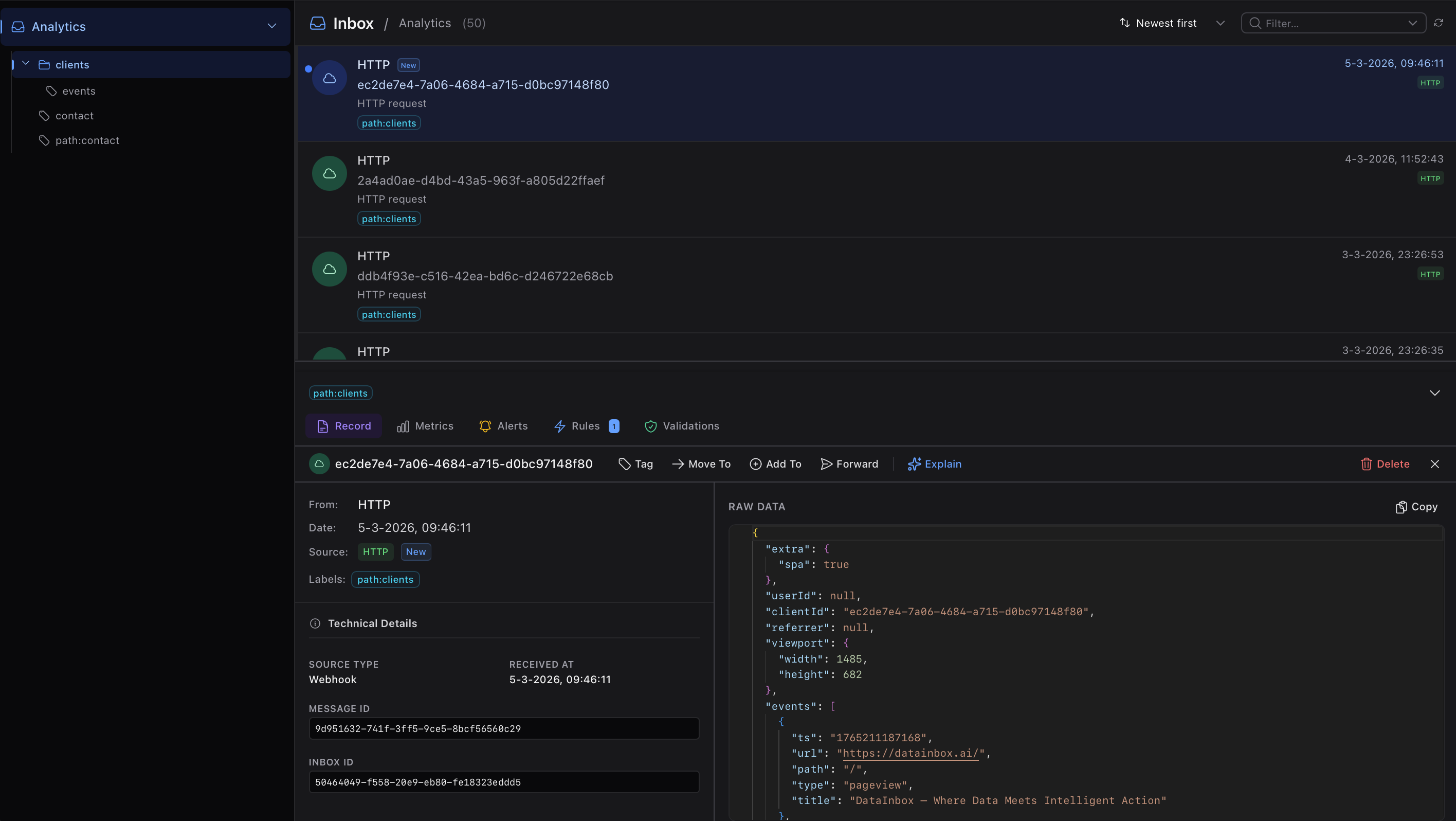This screenshot has height=821, width=1456.
Task: Click the Copy raw data icon
Action: coord(1401,507)
